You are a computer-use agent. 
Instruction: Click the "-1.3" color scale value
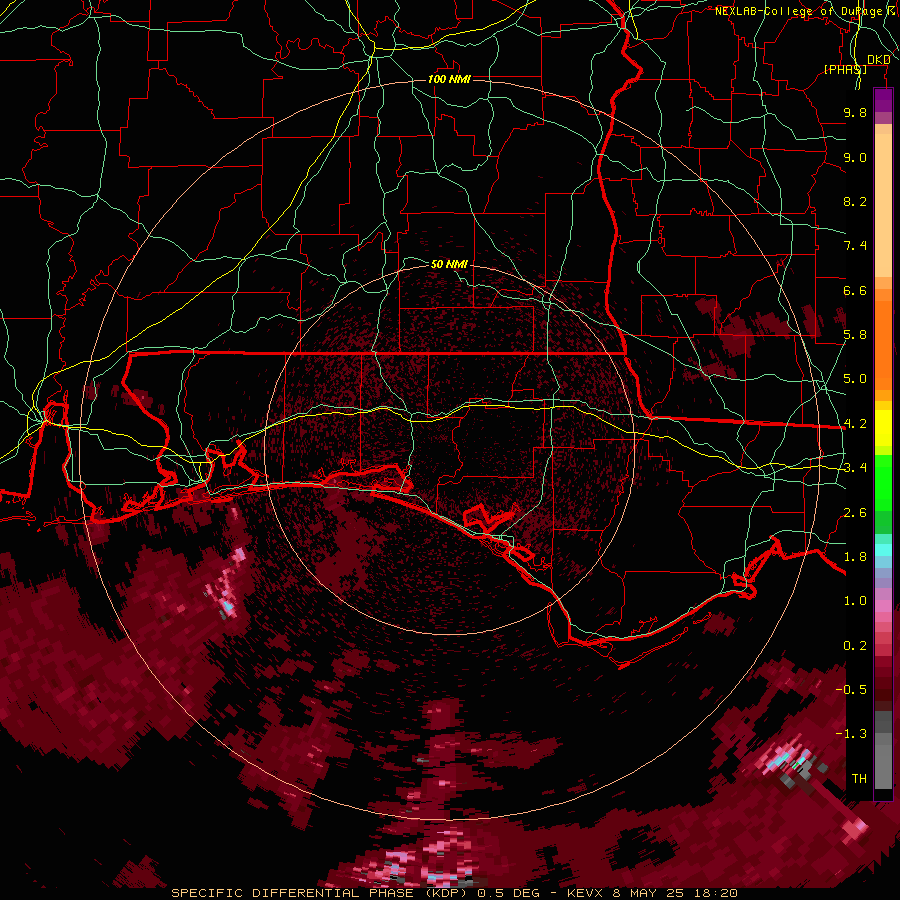point(851,734)
